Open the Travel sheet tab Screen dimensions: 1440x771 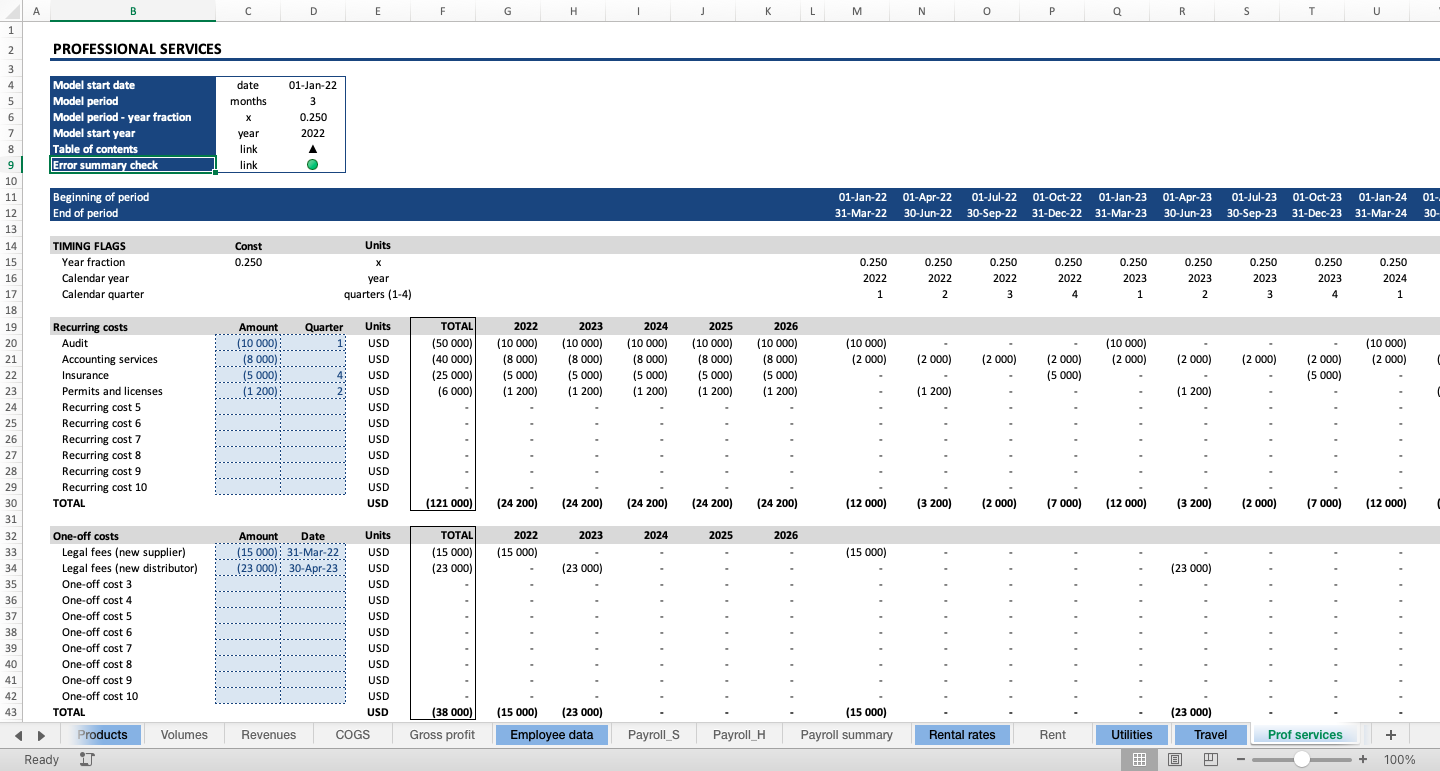(x=1210, y=735)
